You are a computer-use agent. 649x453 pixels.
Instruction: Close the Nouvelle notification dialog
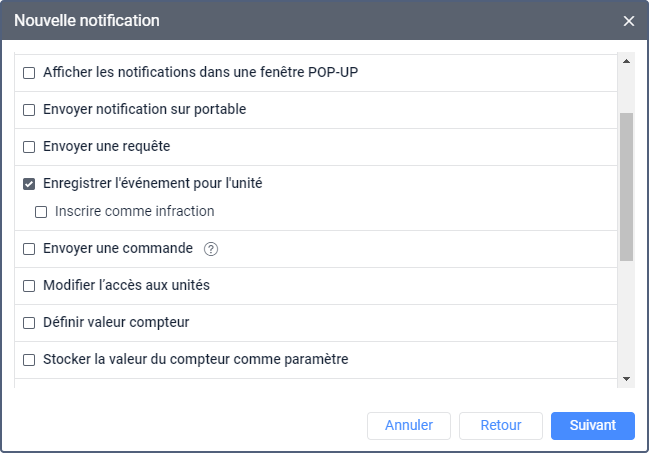(x=629, y=21)
